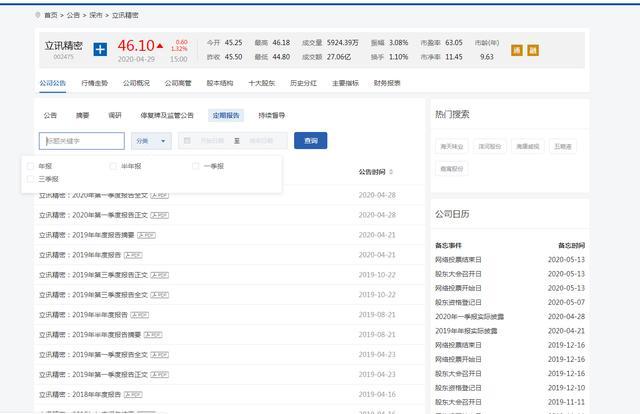The height and width of the screenshot is (414, 640).
Task: Click the 立讯精密 stock name heading
Action: pyautogui.click(x=64, y=46)
